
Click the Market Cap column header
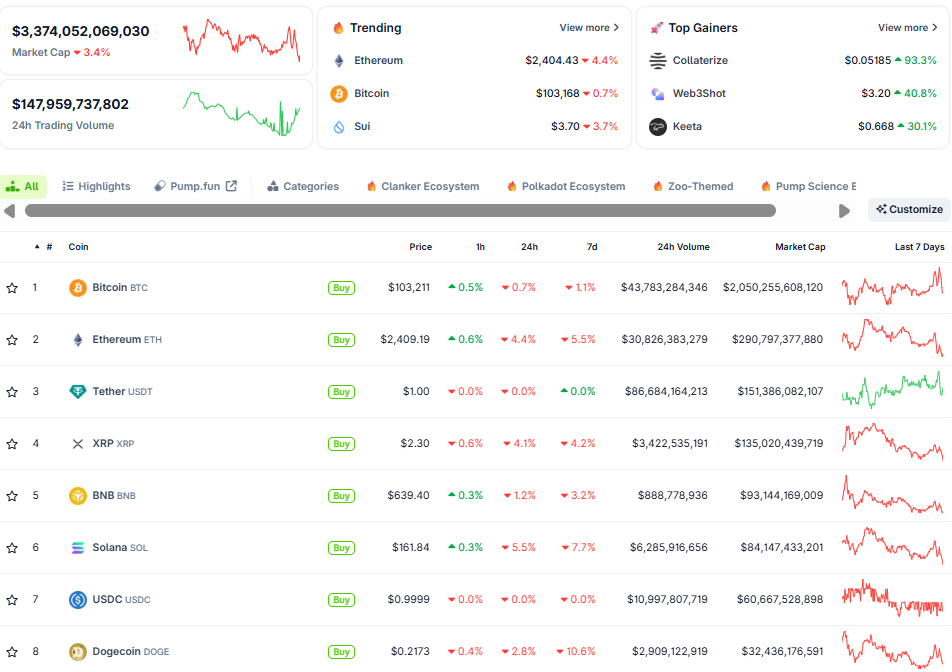(x=799, y=247)
